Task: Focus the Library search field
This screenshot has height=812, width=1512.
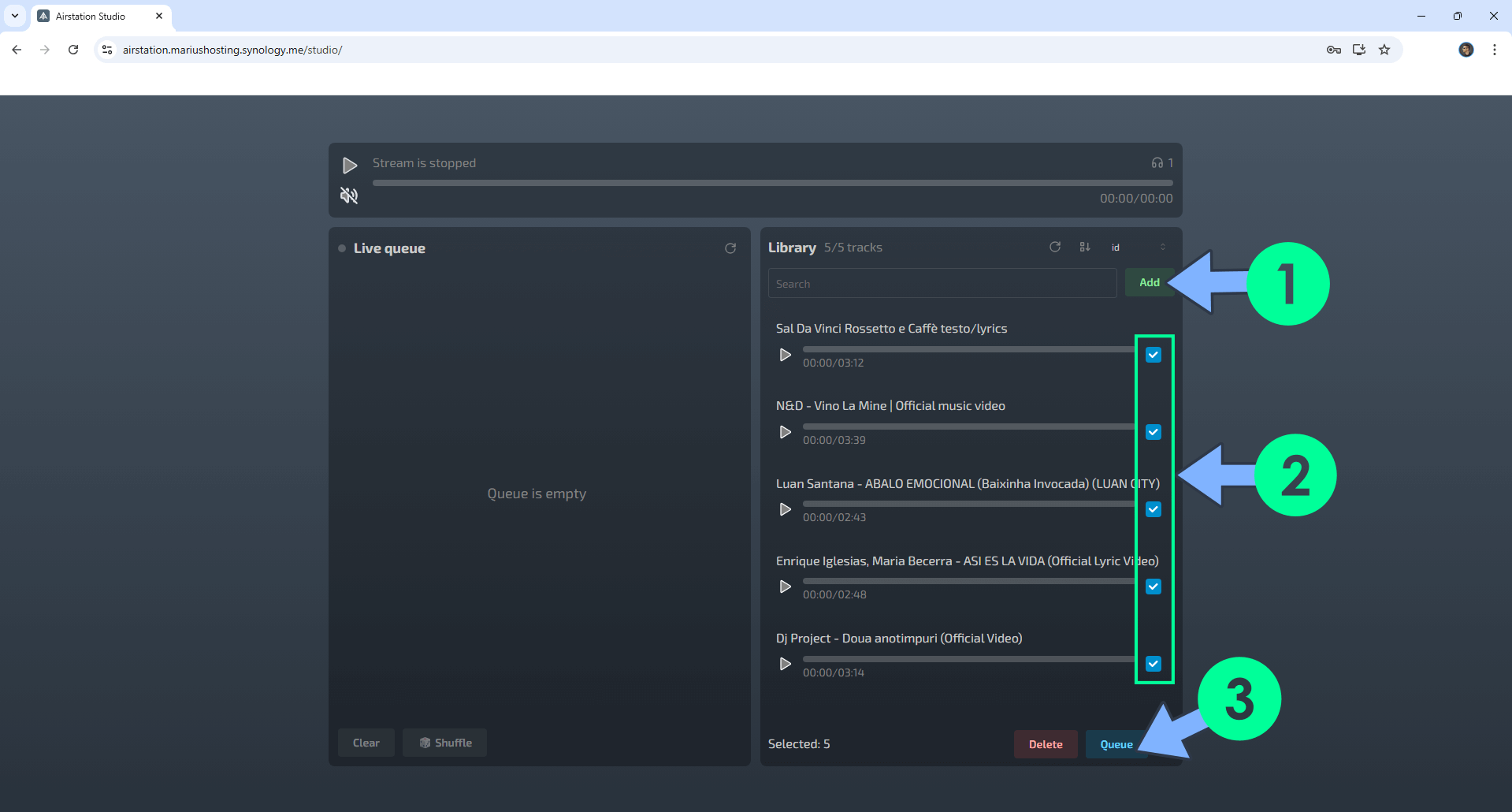Action: pos(942,283)
